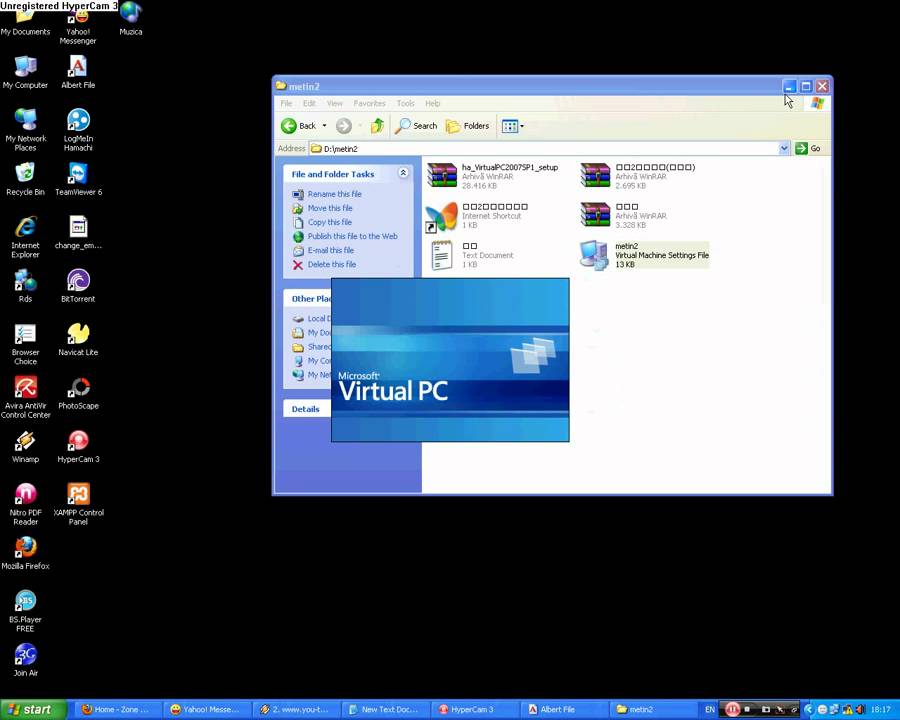Expand the Address bar dropdown
This screenshot has height=720, width=900.
[x=784, y=149]
